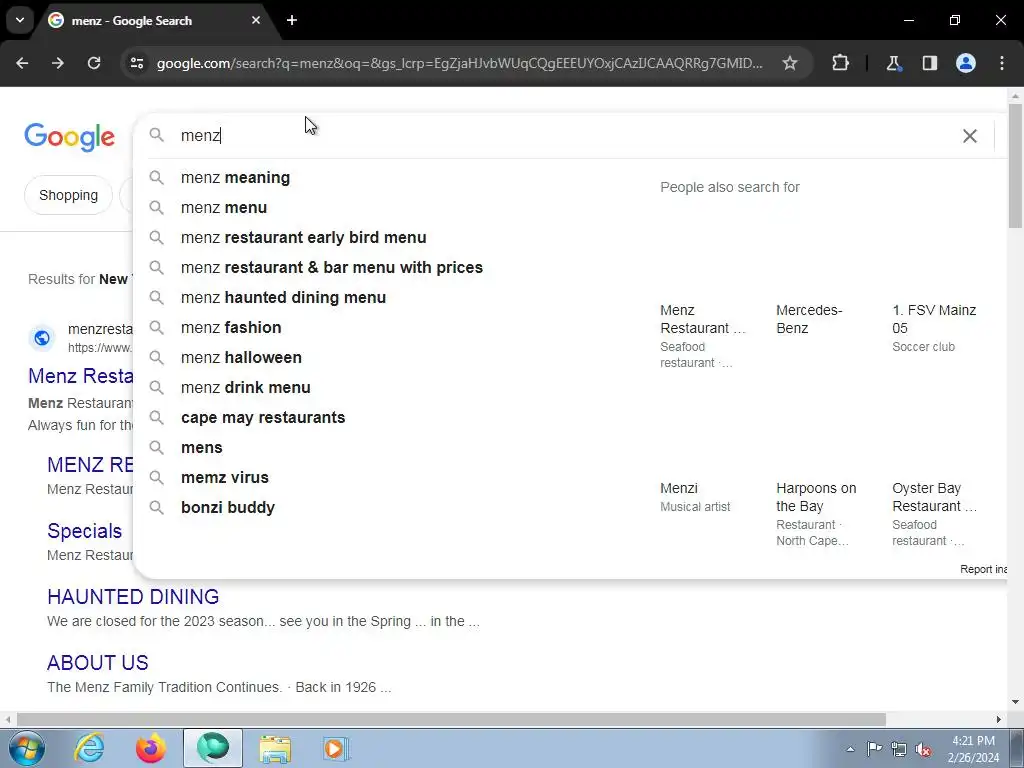Filter results by Shopping
This screenshot has height=768, width=1024.
coord(69,195)
